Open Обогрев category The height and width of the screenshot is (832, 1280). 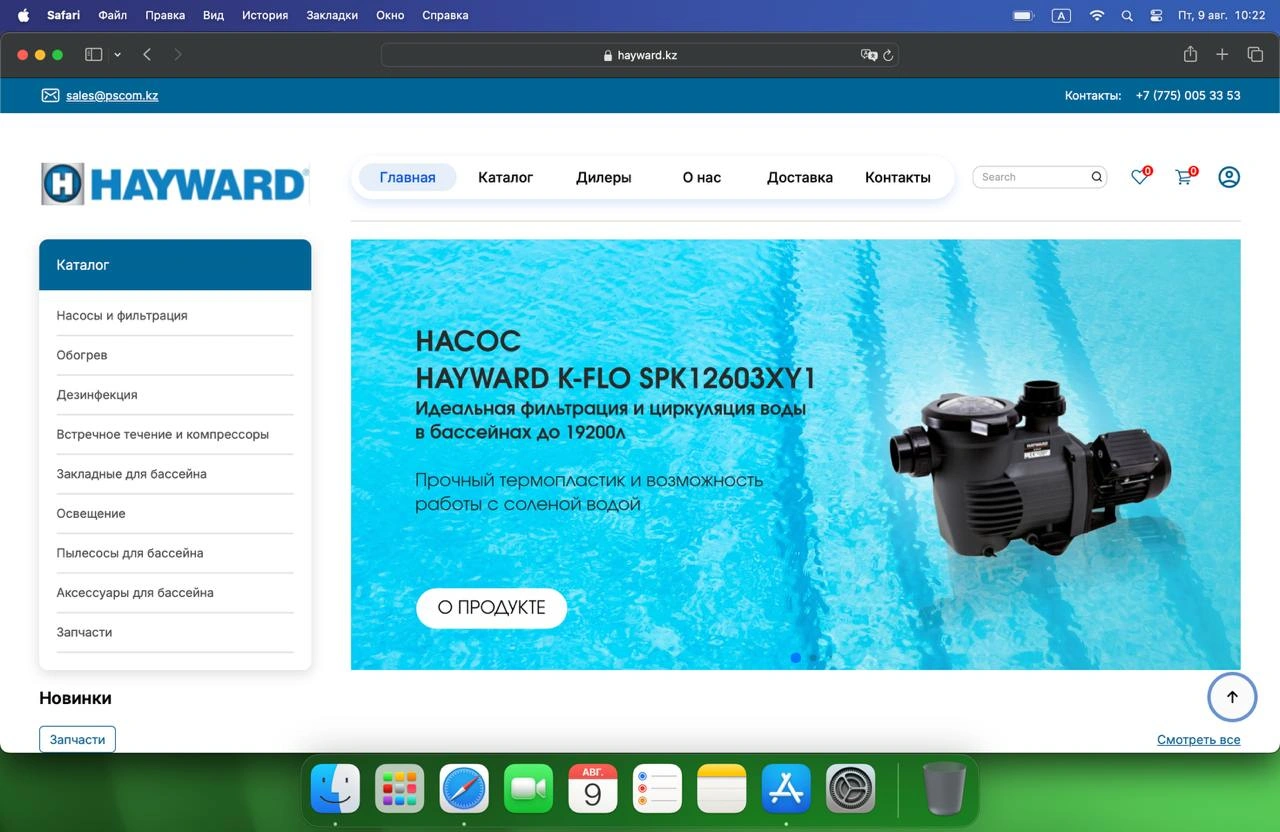[x=82, y=355]
